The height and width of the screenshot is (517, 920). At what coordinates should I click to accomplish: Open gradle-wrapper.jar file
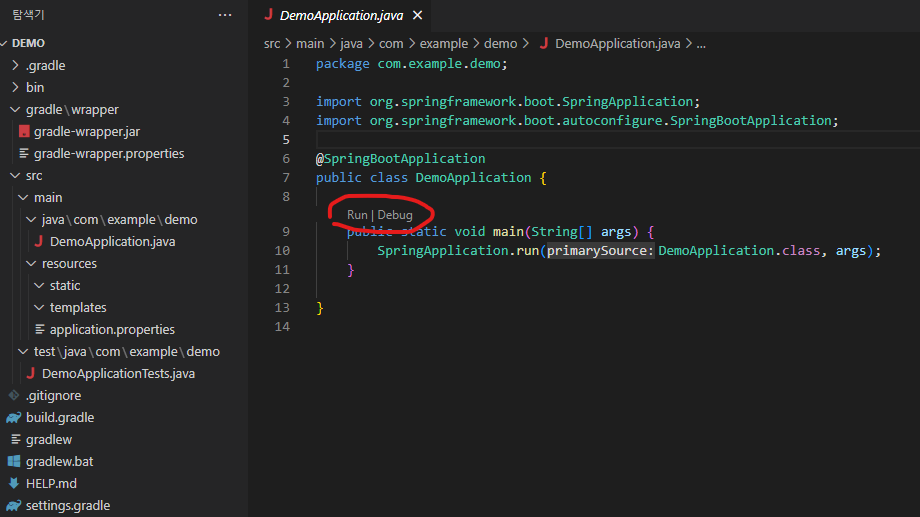coord(87,131)
